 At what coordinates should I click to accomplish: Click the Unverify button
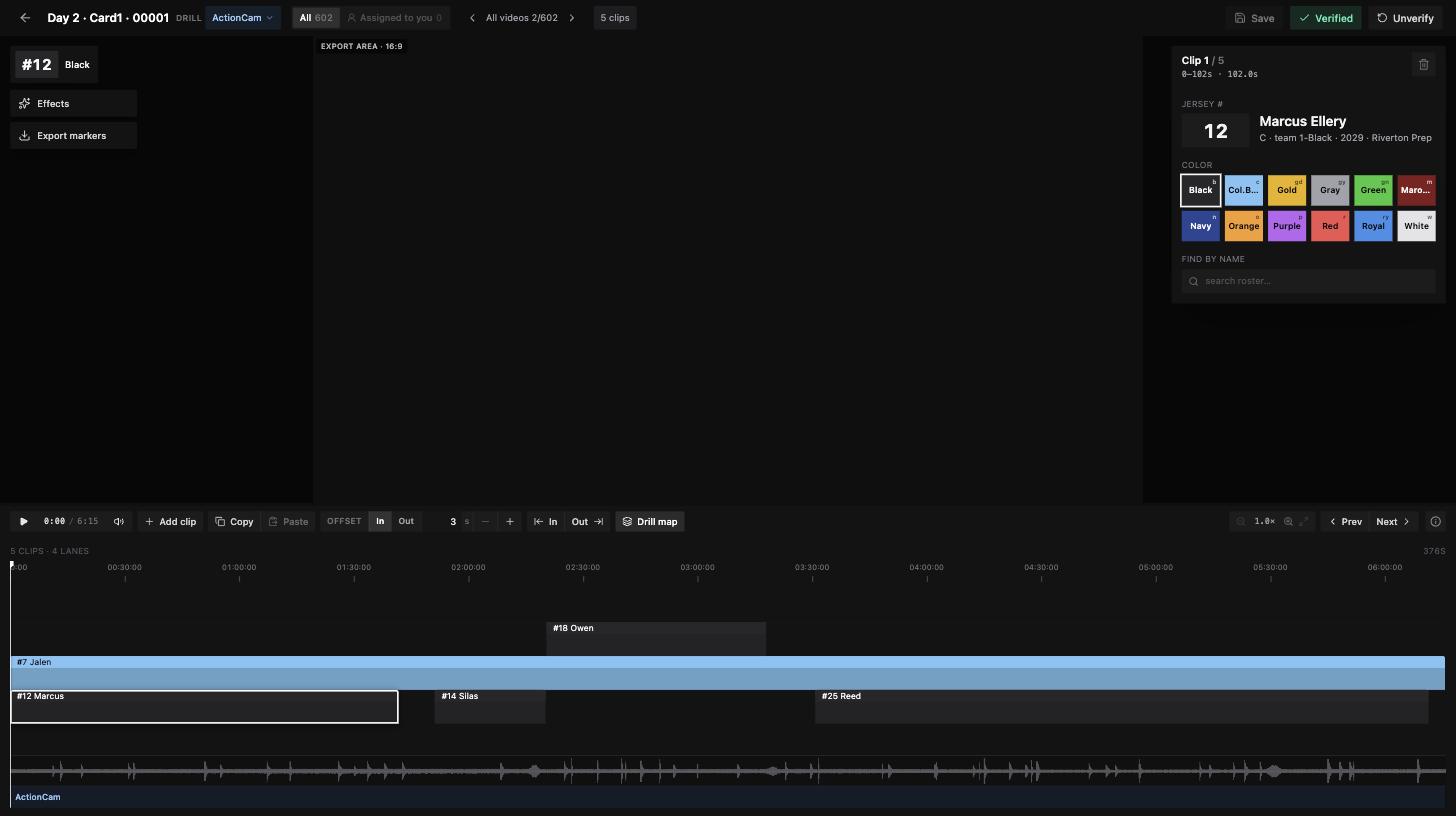(x=1405, y=18)
